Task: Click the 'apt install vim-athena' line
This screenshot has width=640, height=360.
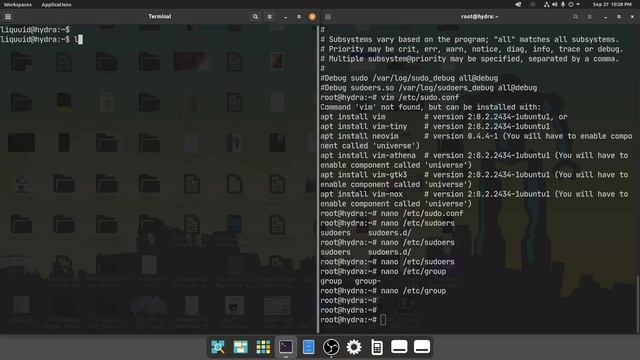Action: click(x=474, y=160)
